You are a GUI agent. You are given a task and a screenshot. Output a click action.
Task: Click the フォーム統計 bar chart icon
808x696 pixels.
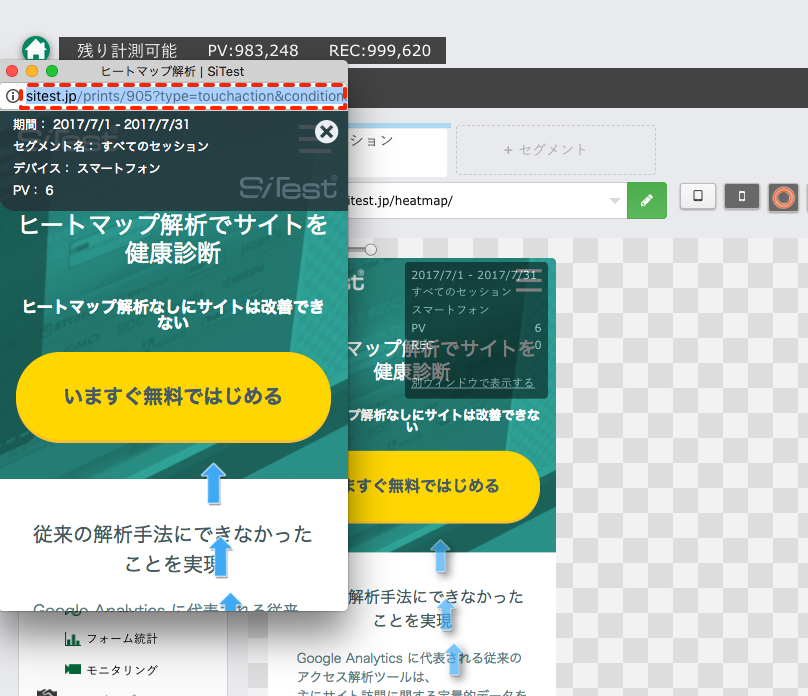tap(72, 639)
